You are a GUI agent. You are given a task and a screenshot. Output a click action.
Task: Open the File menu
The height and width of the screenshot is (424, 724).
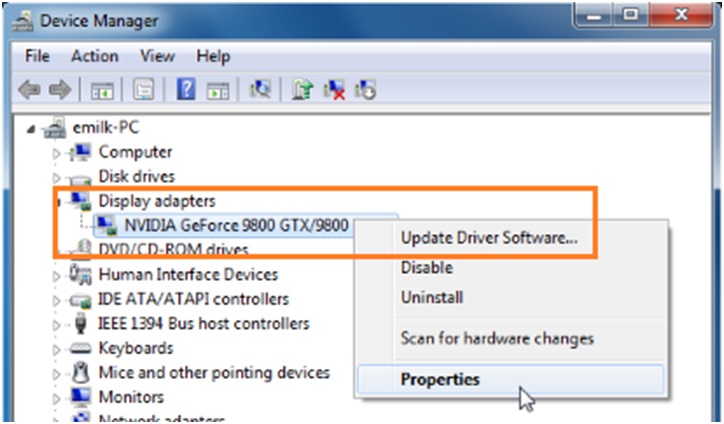[37, 56]
